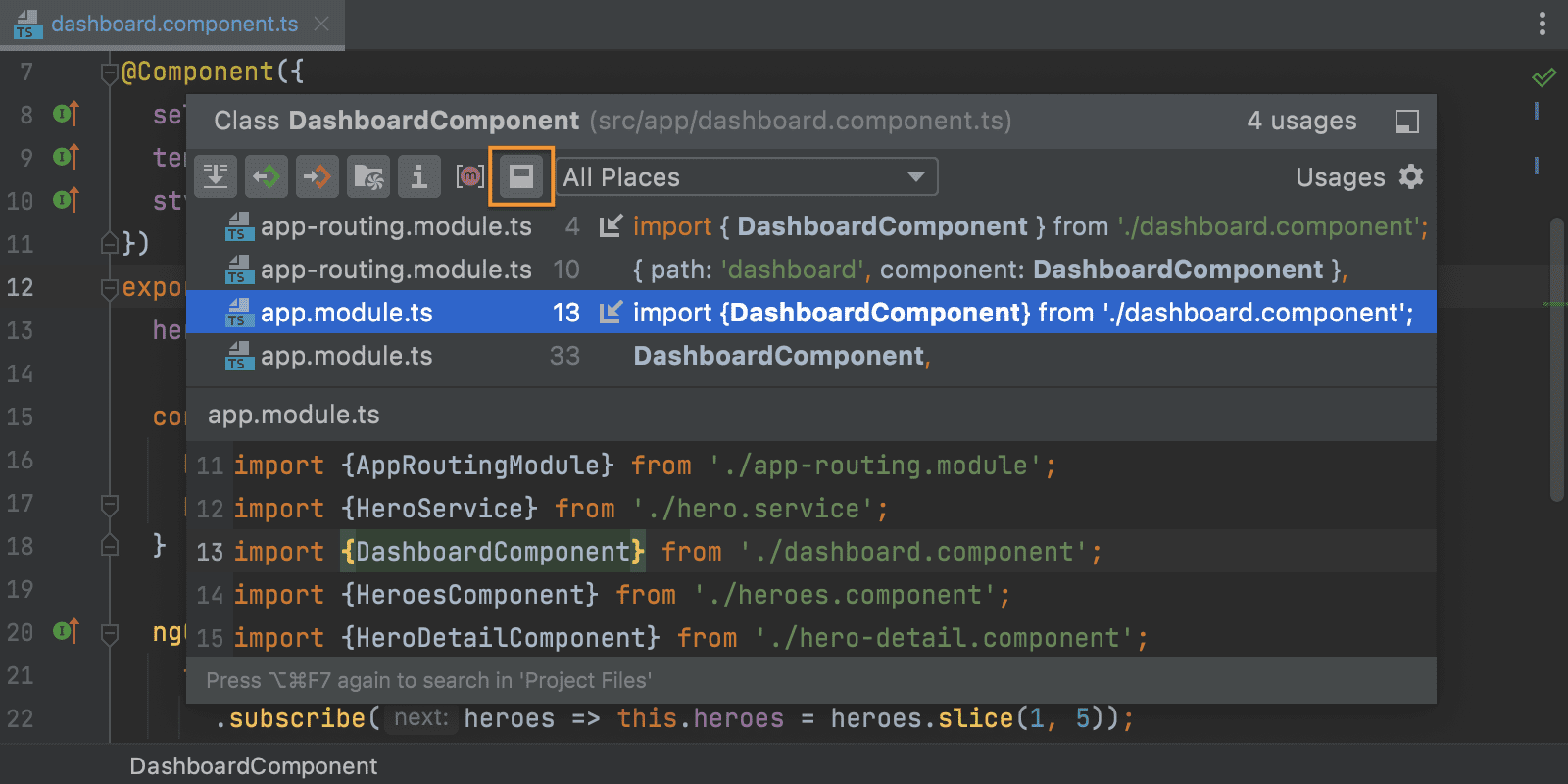Click the DashboardComponent breadcrumb

(x=254, y=766)
